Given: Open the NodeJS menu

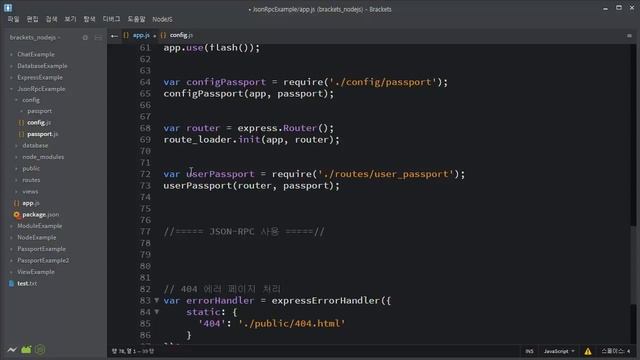Looking at the screenshot, I should [x=162, y=19].
